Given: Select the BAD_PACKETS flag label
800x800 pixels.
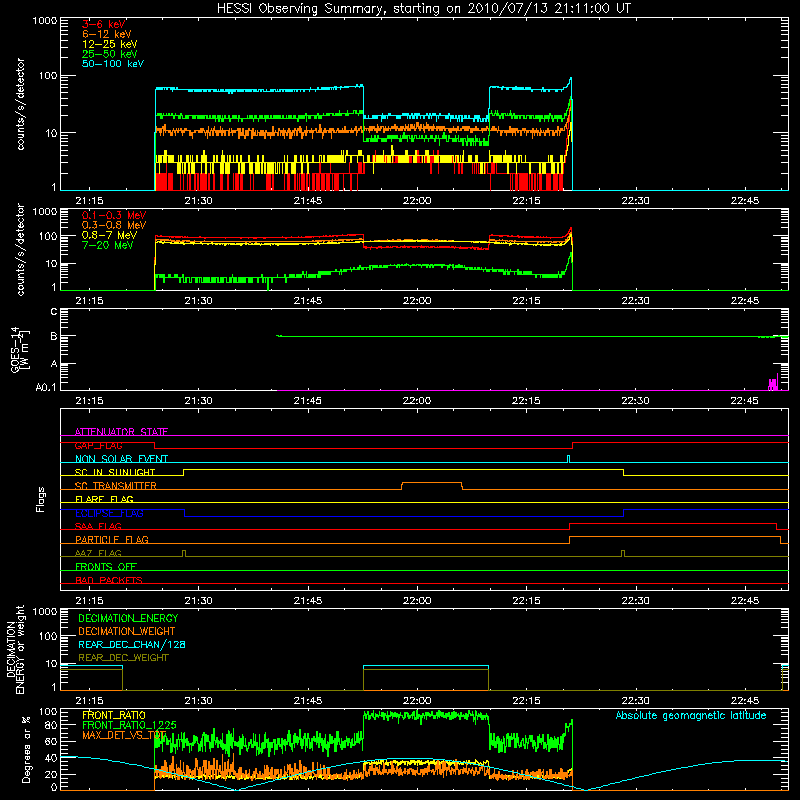Looking at the screenshot, I should pyautogui.click(x=109, y=580).
